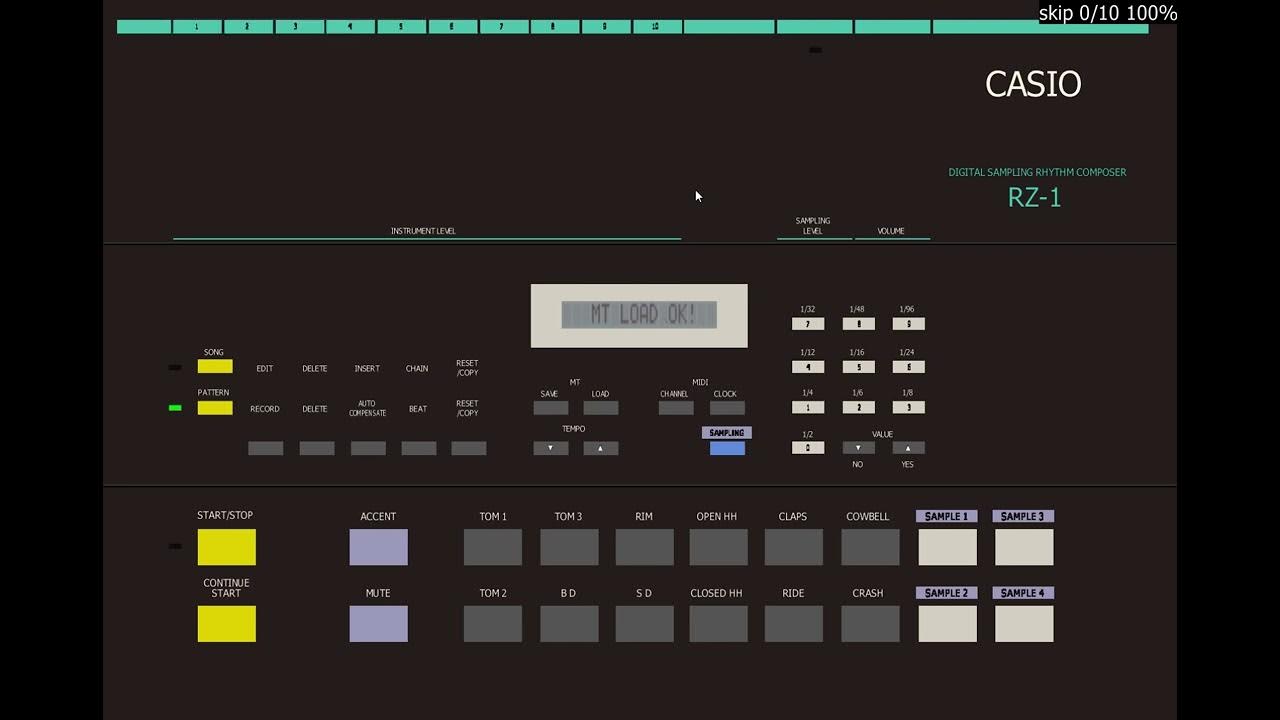Grab the SAMPLING LEVEL slider cap
The width and height of the screenshot is (1280, 720).
(x=815, y=27)
